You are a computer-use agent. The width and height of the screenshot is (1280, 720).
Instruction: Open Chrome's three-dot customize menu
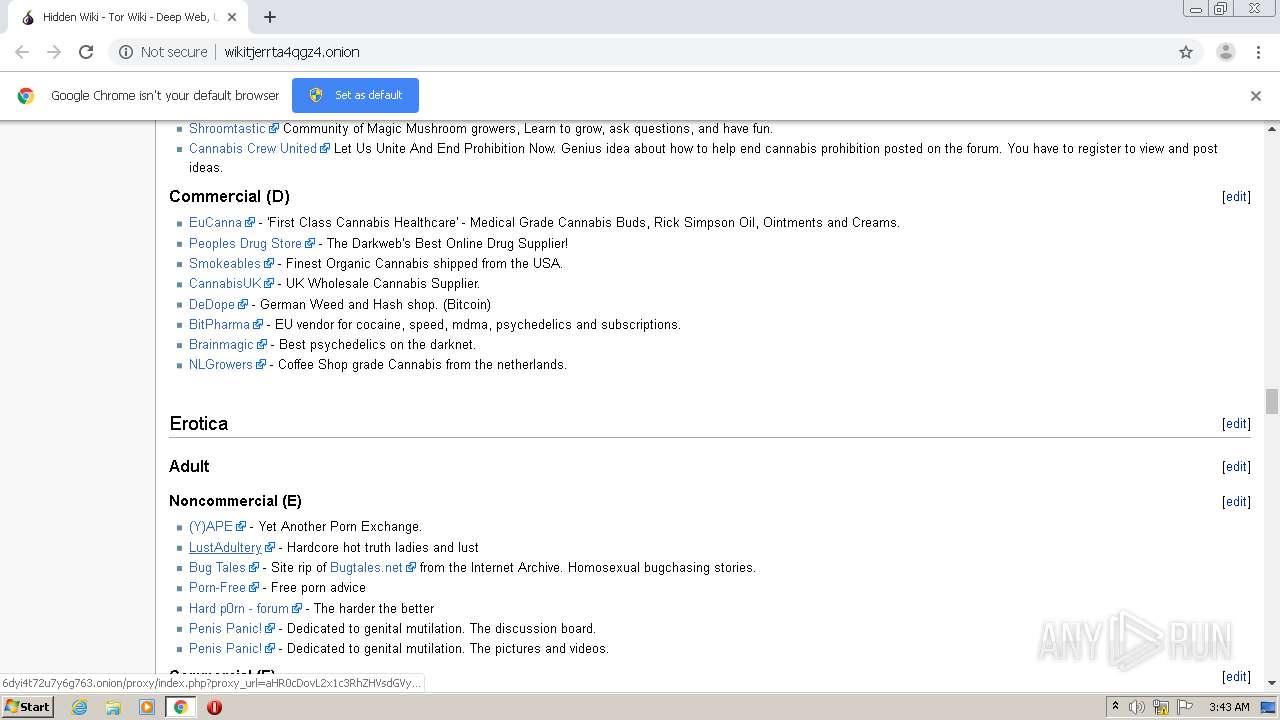1258,52
